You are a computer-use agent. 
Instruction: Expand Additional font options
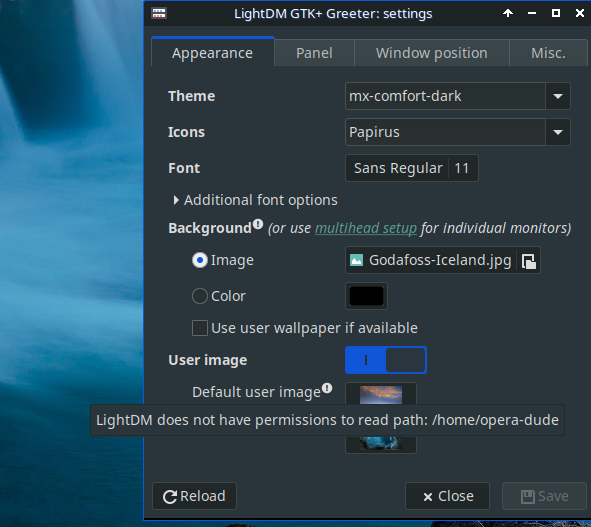tap(255, 200)
